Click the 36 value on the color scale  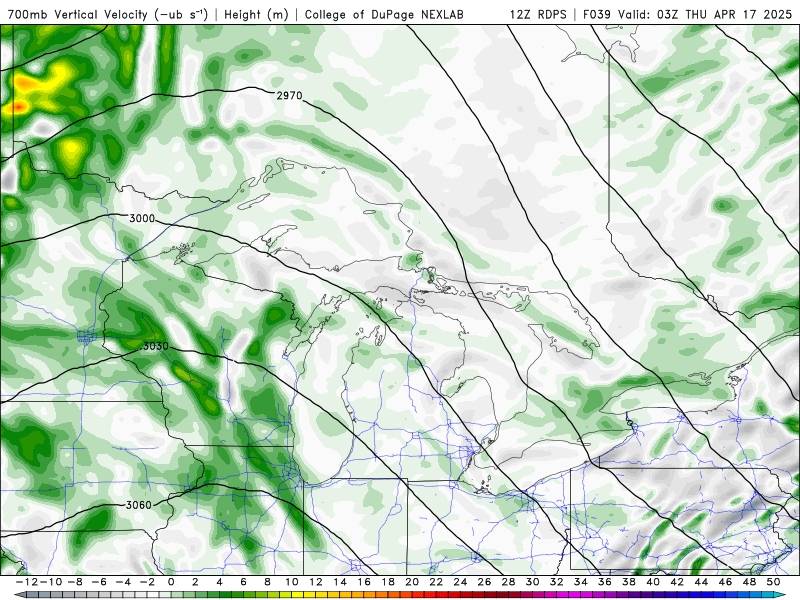click(605, 582)
